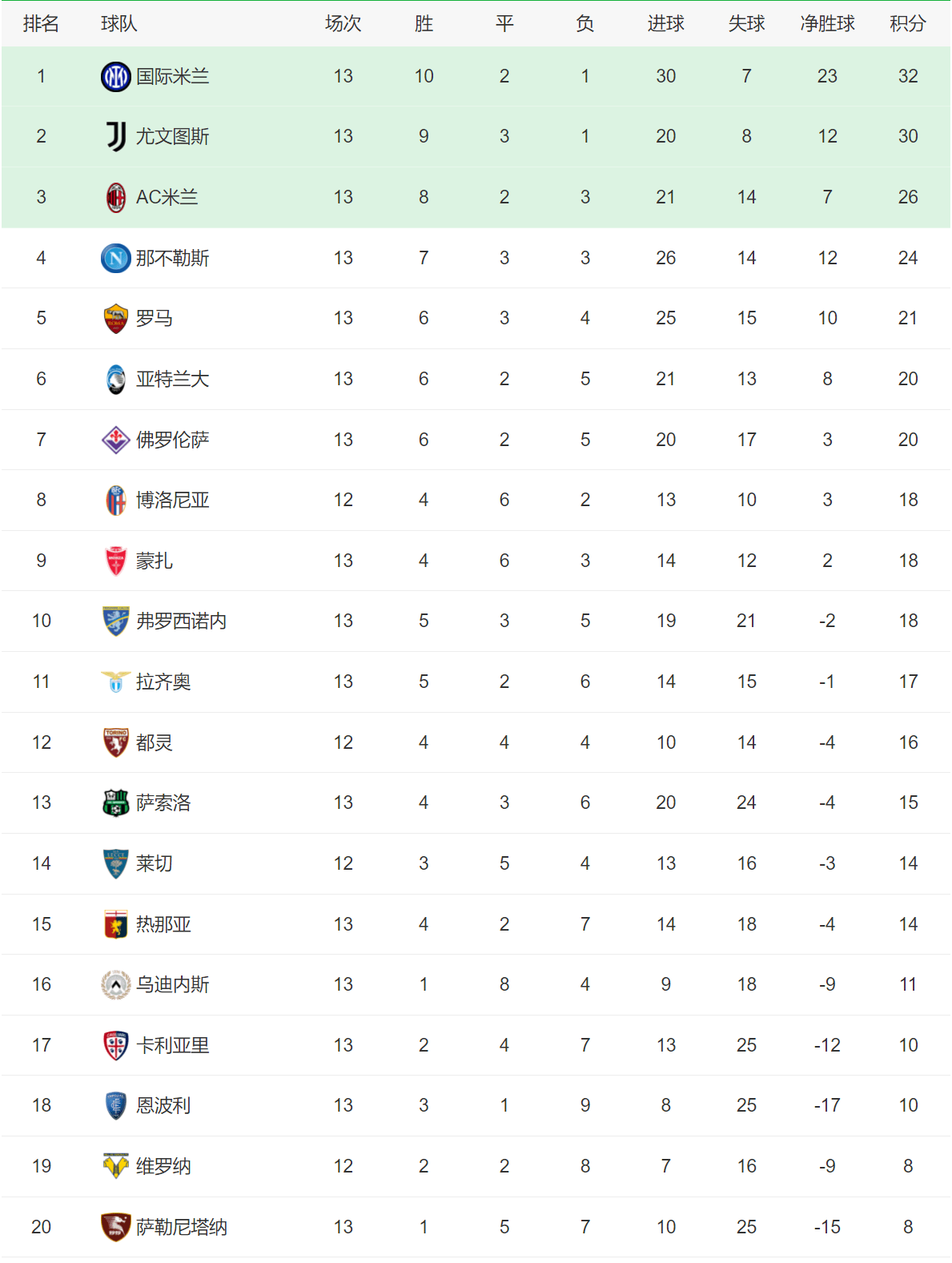
Task: Open the 博洛尼亚 team page
Action: (x=172, y=500)
